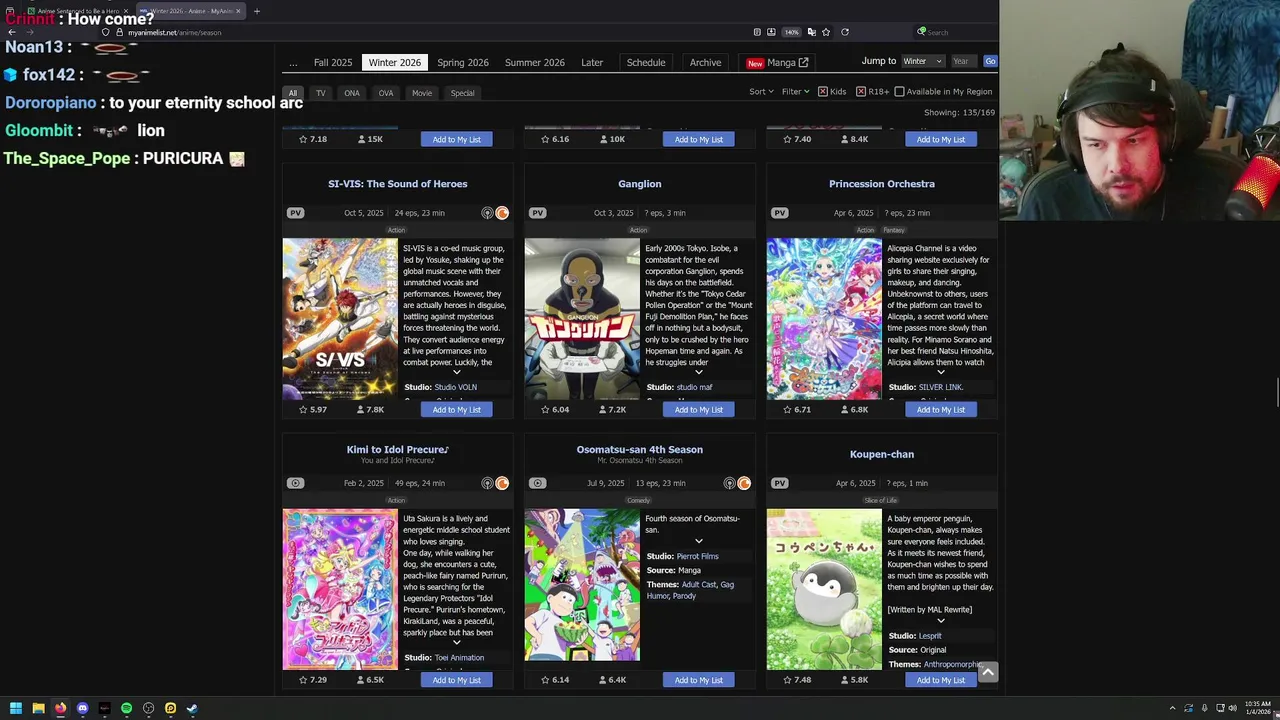
Task: Click the 140% zoom level indicator
Action: (x=791, y=32)
